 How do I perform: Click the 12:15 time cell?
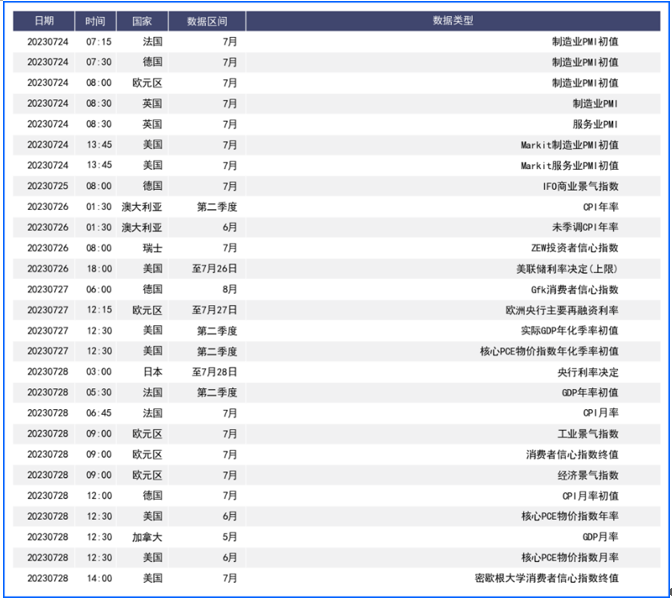coord(99,310)
